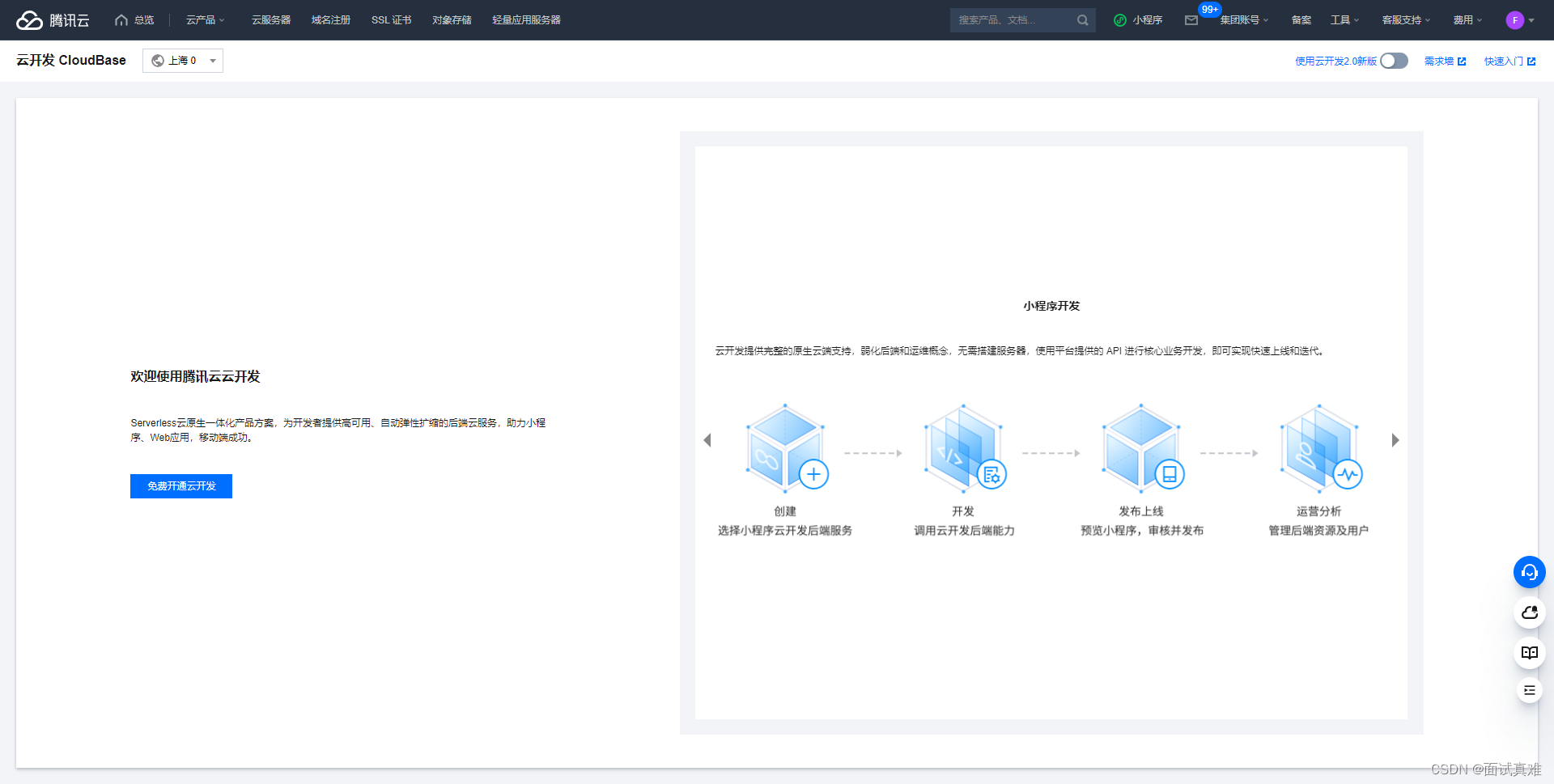Screen dimensions: 1554x784
Task: Go to 域名注册 in nav bar
Action: (x=331, y=20)
